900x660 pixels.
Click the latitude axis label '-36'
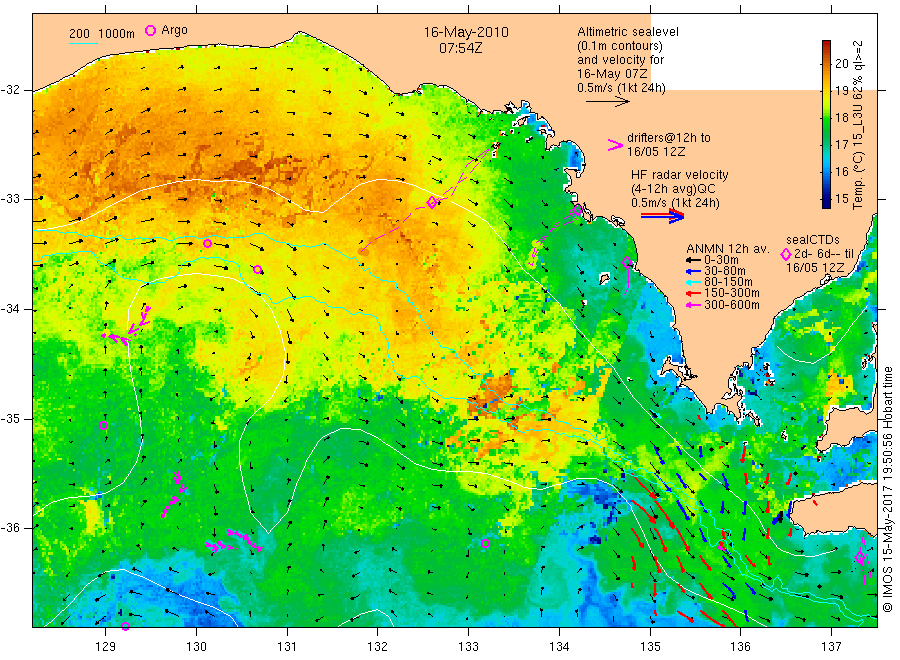click(10, 528)
